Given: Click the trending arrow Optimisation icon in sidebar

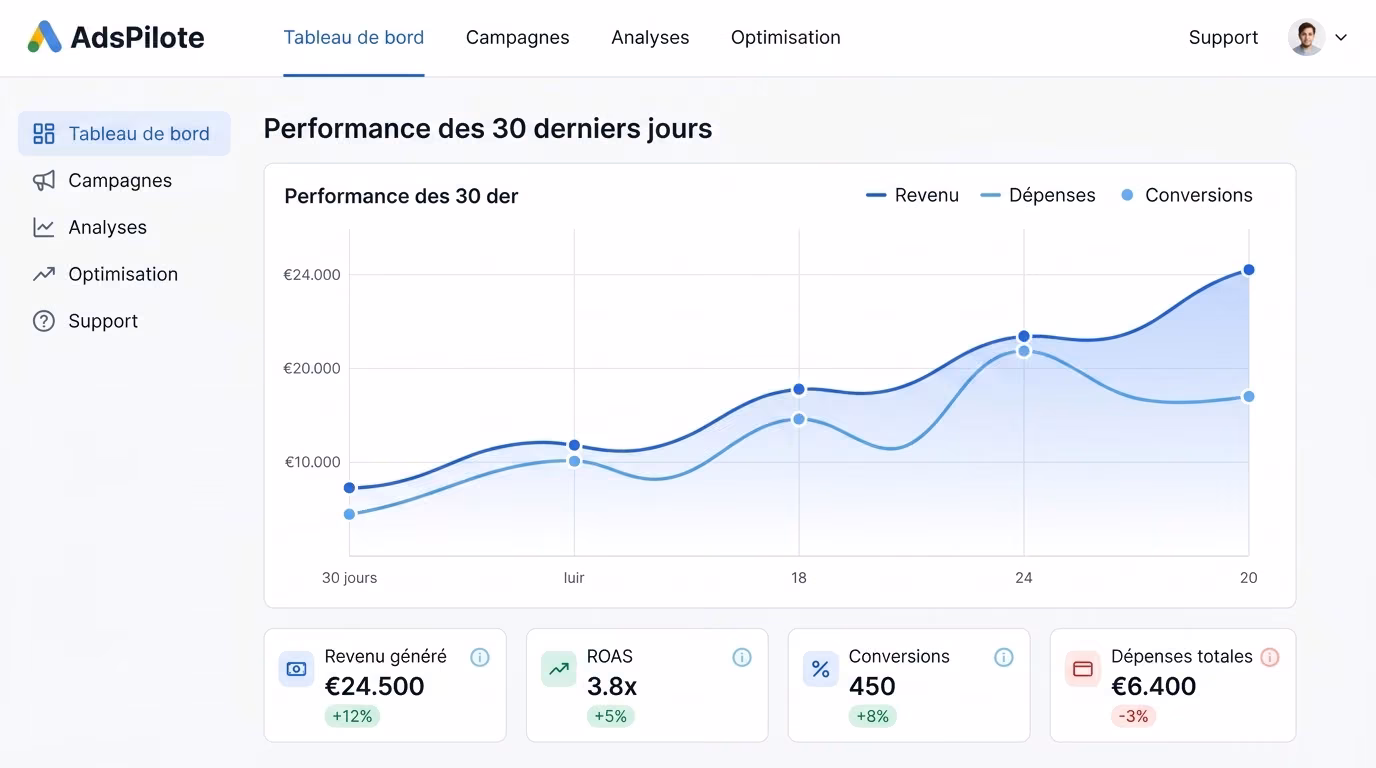Looking at the screenshot, I should [x=44, y=274].
